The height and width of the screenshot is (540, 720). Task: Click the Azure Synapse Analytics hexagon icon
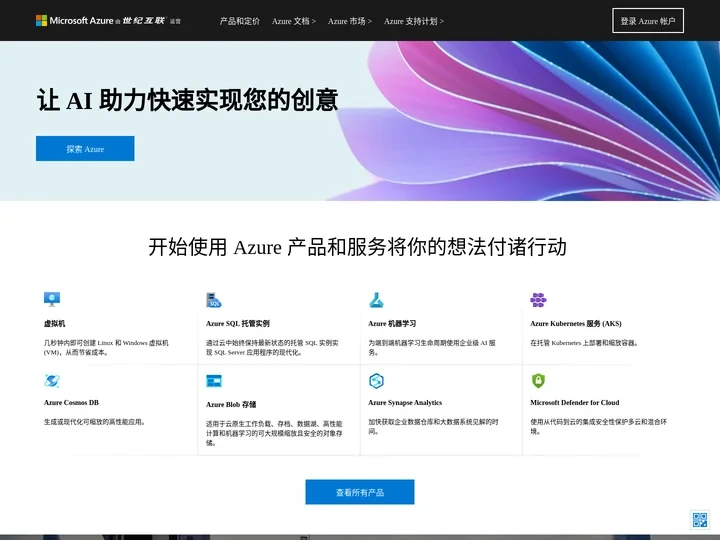tap(376, 381)
